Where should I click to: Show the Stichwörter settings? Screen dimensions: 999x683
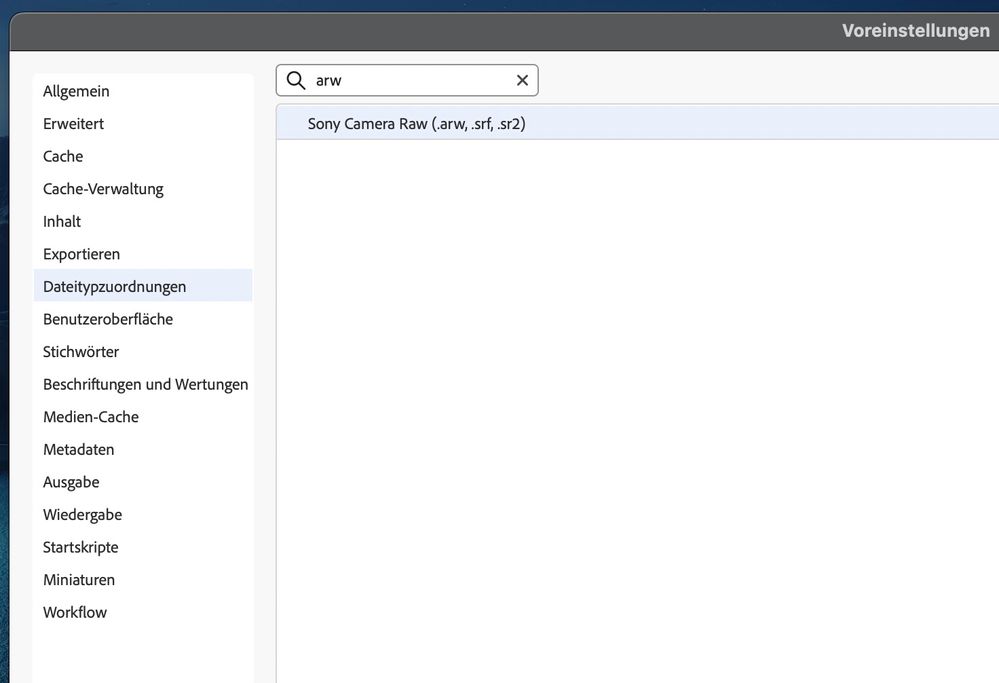81,352
